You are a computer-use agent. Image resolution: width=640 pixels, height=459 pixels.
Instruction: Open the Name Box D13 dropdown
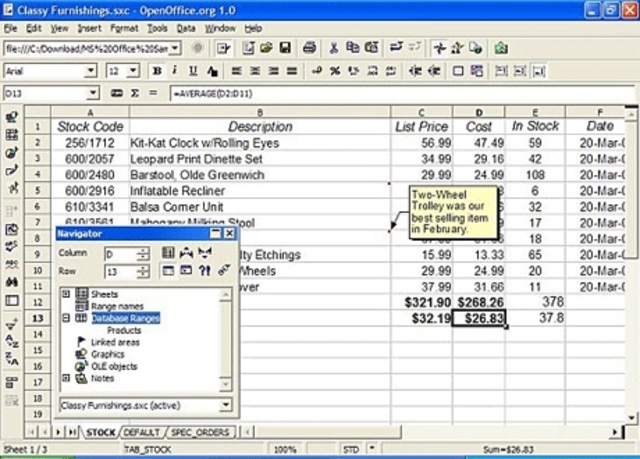click(93, 93)
